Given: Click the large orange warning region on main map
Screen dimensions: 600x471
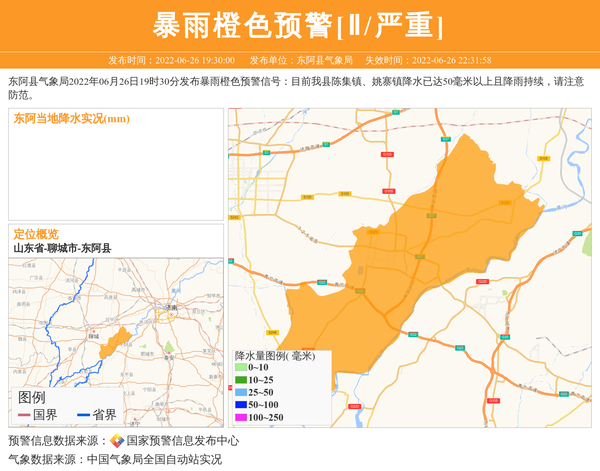Looking at the screenshot, I should (420, 250).
